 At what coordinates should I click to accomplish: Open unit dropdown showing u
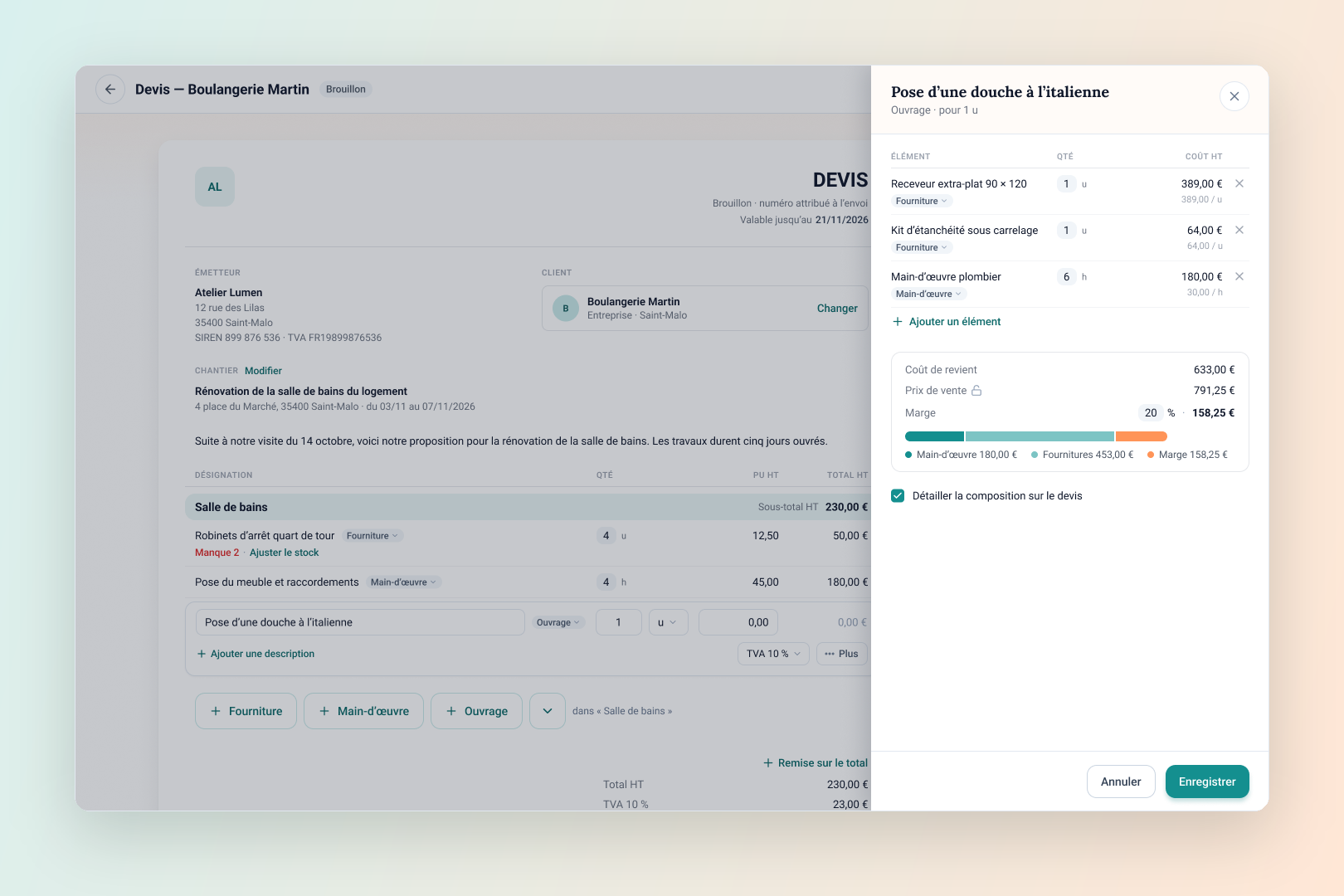(x=668, y=622)
